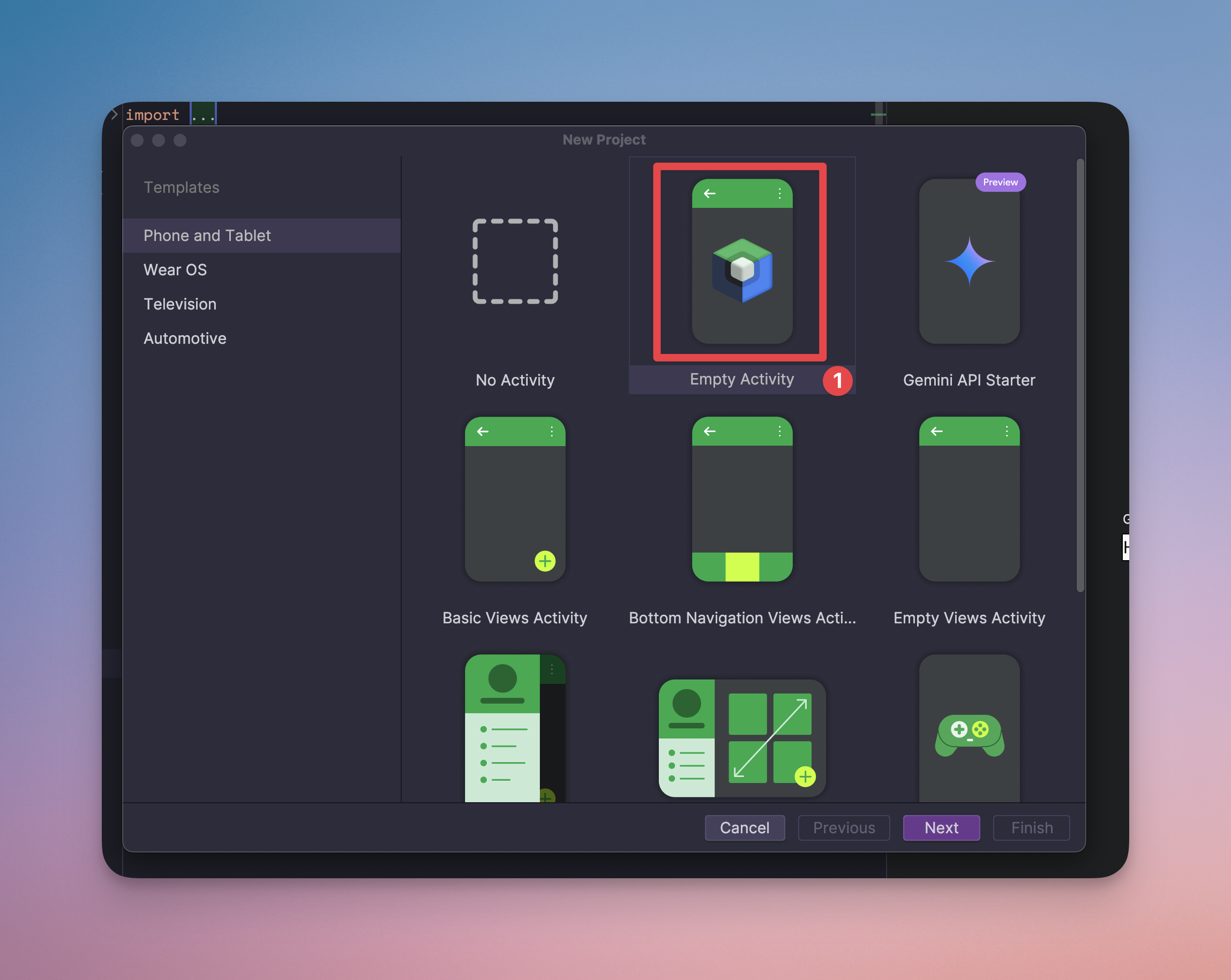Click the templates list vertical scrollbar
1231x980 pixels.
1080,376
